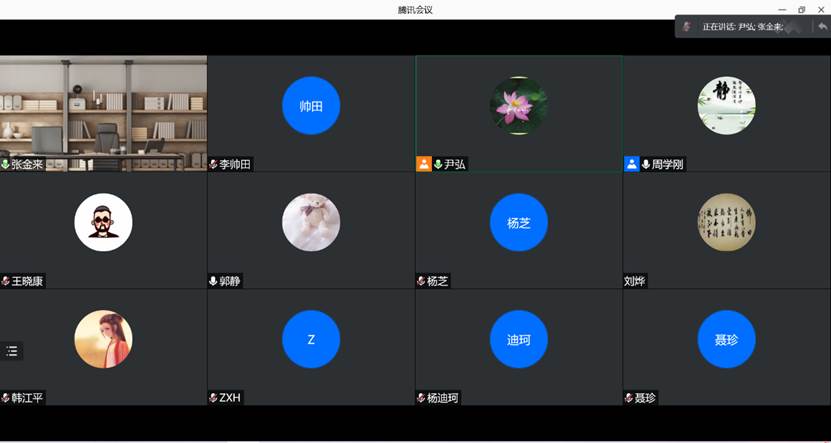This screenshot has height=443, width=831.
Task: Click the blue 帅田 avatar circle
Action: click(311, 105)
